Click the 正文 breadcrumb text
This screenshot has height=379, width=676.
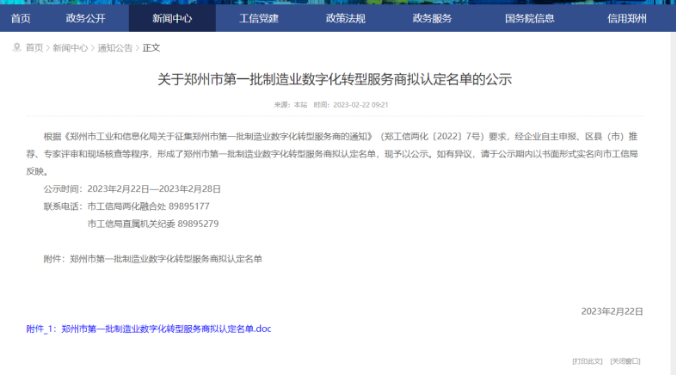point(151,48)
